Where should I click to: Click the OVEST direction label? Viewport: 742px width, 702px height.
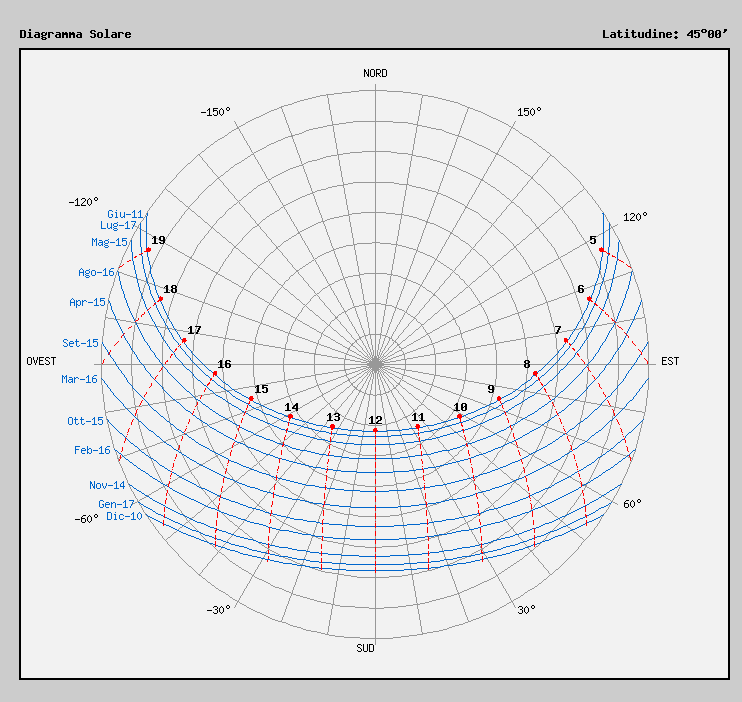point(41,361)
